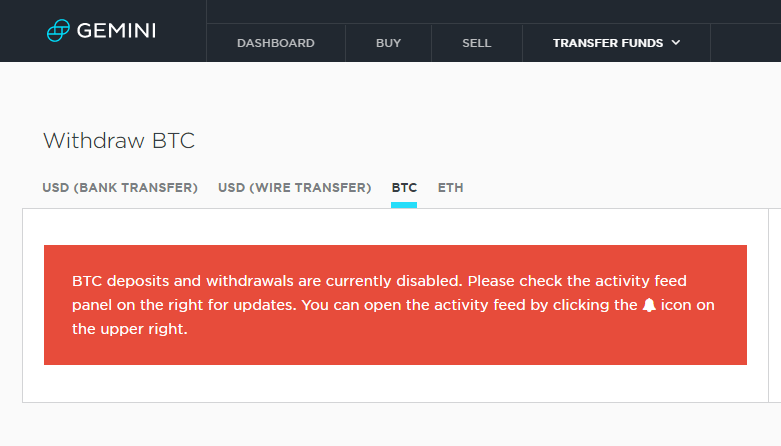Go to the Buy section
Screen dimensions: 781x446
point(389,43)
